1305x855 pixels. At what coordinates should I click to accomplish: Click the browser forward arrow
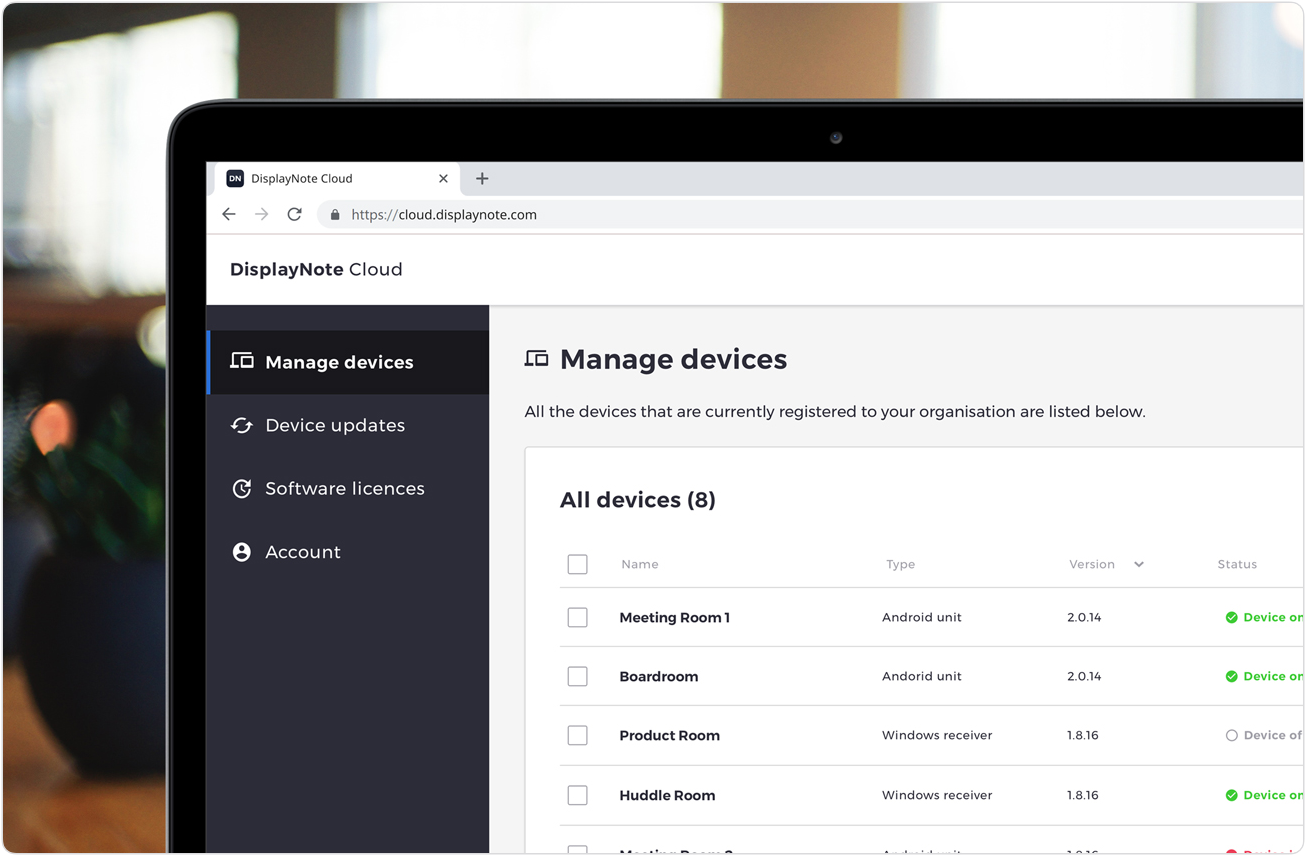point(261,214)
